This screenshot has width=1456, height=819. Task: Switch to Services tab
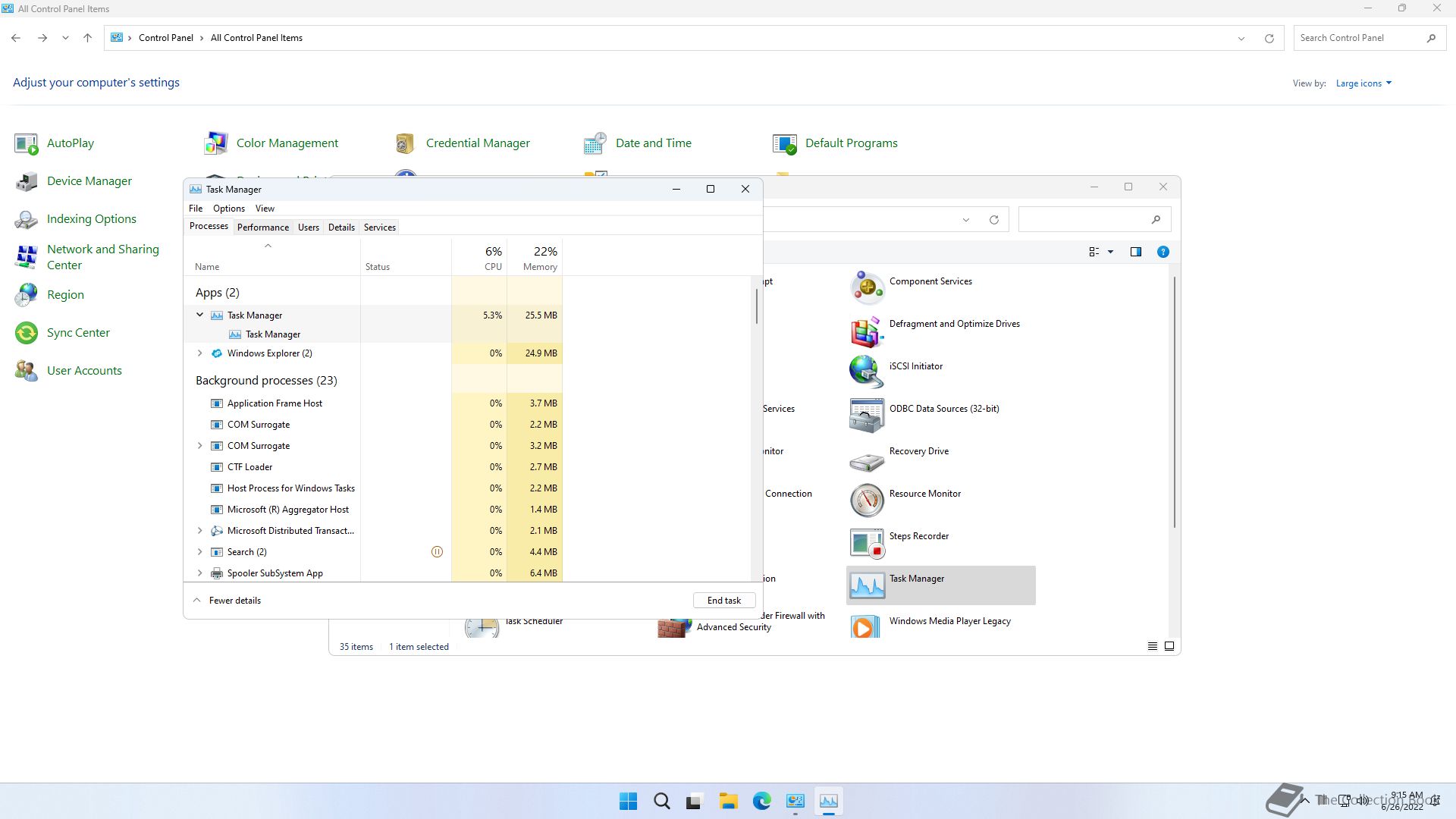(380, 227)
